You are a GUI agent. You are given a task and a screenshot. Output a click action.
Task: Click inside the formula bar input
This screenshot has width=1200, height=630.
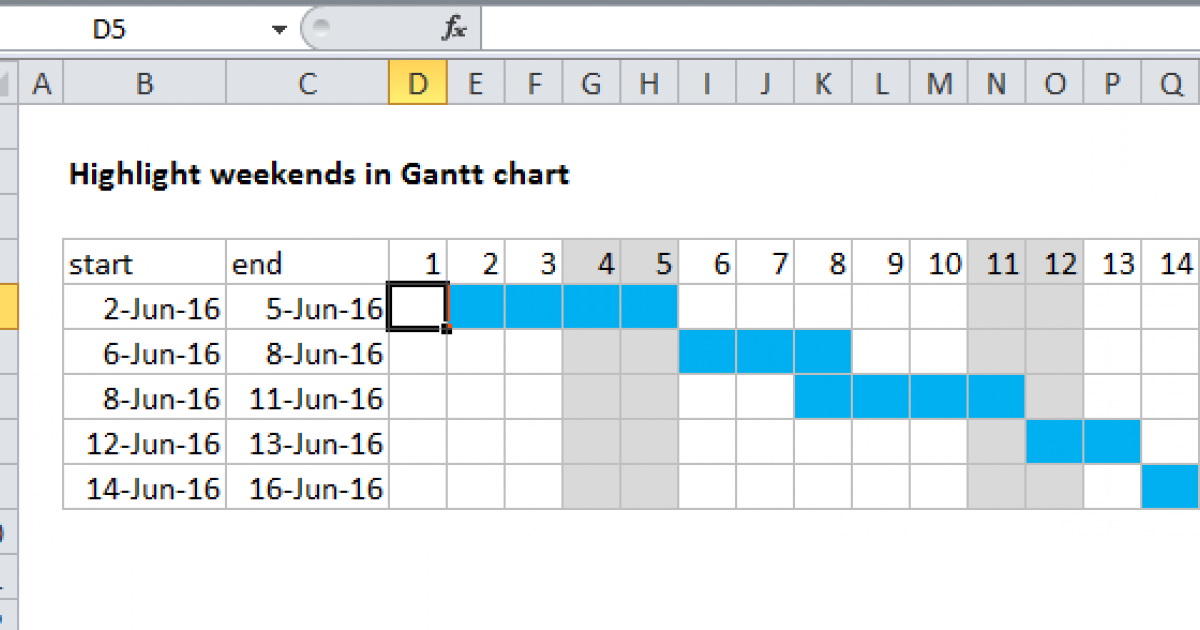point(840,30)
